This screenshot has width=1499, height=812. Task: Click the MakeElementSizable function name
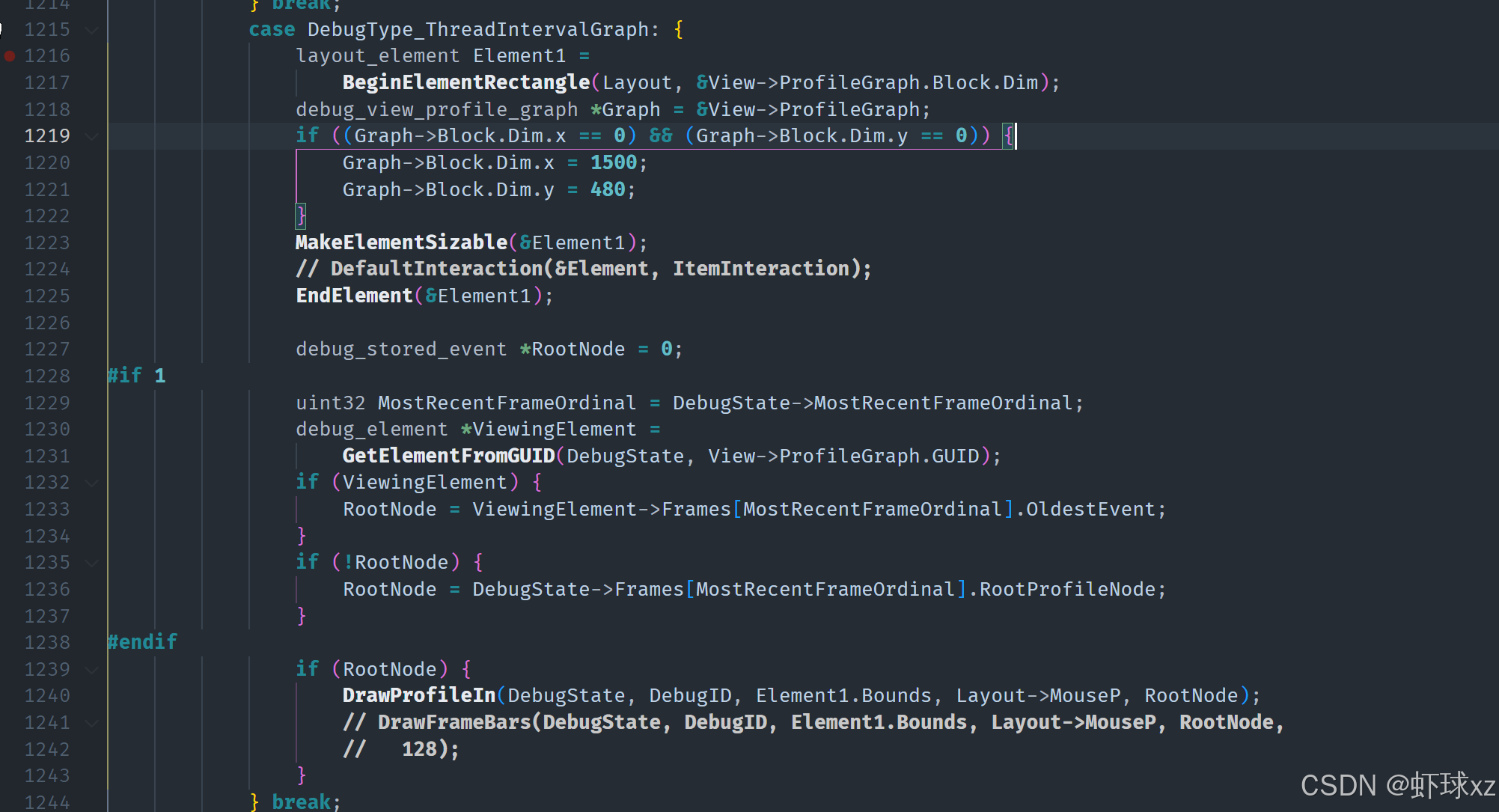pyautogui.click(x=401, y=242)
